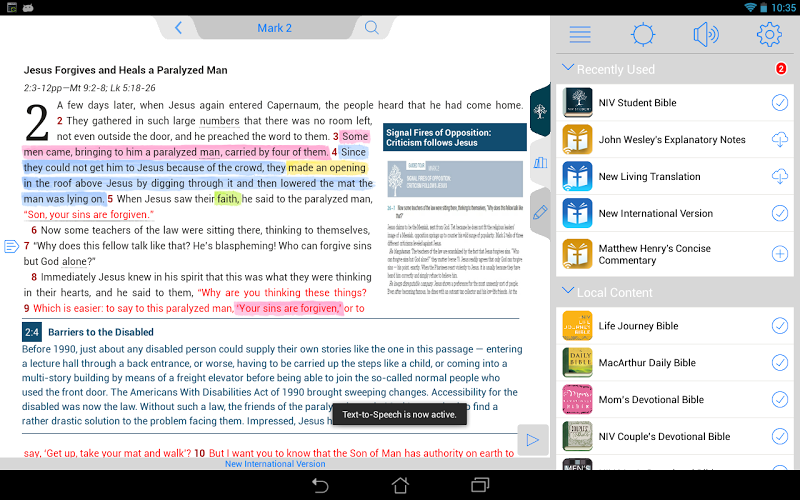Tap the Android home navigation button
The height and width of the screenshot is (500, 800).
(x=400, y=485)
